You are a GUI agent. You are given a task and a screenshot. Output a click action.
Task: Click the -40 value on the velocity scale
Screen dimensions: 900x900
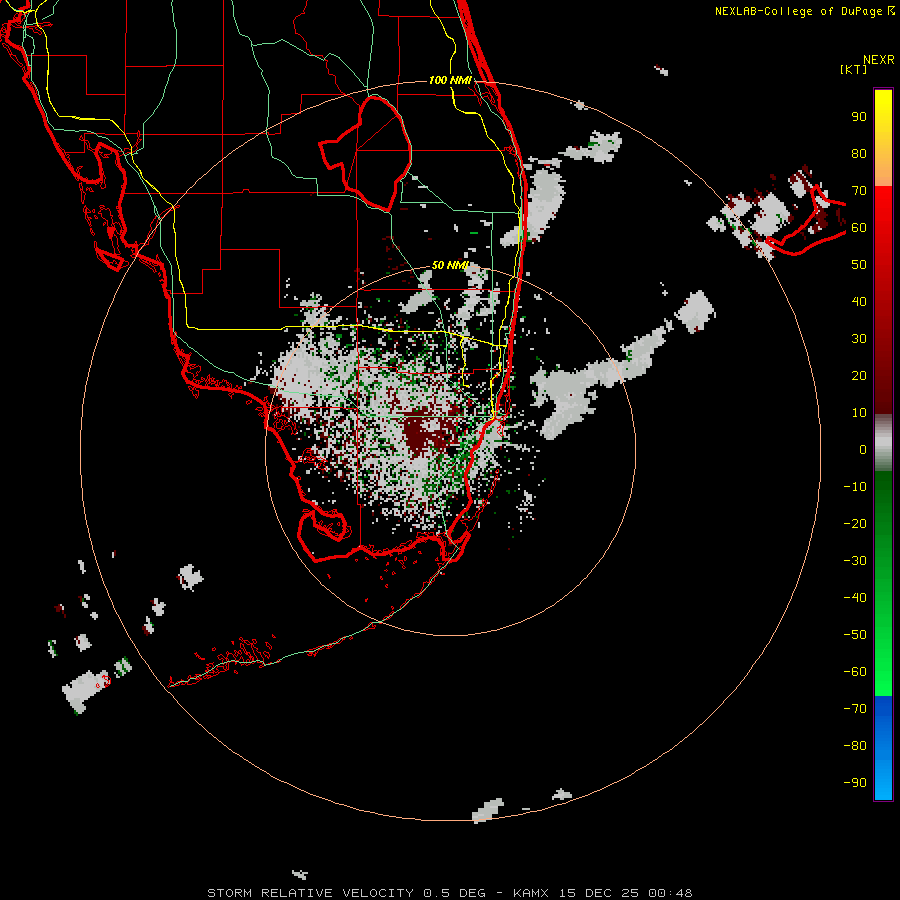click(x=855, y=598)
